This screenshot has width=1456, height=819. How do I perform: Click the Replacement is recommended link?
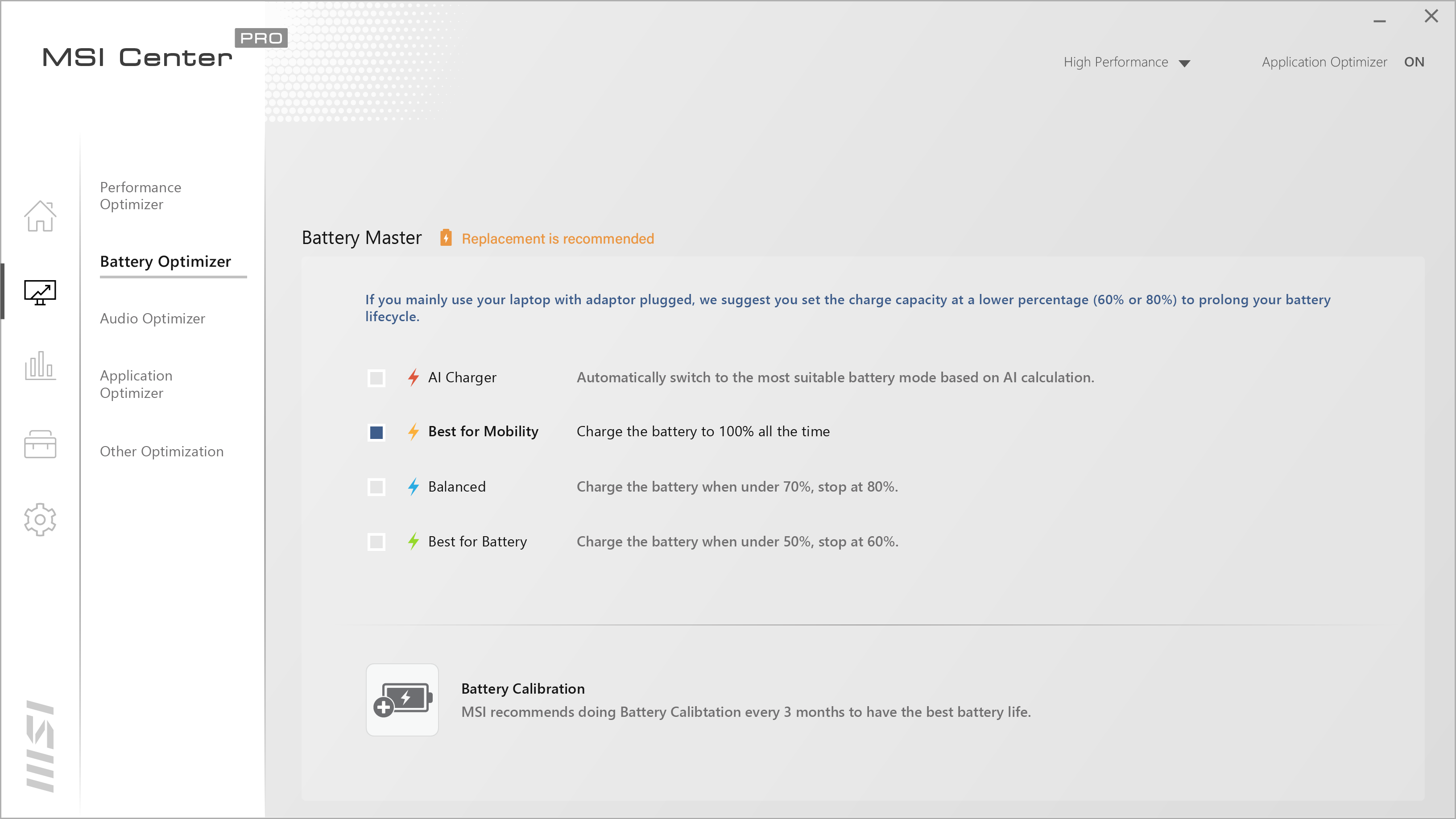coord(557,239)
